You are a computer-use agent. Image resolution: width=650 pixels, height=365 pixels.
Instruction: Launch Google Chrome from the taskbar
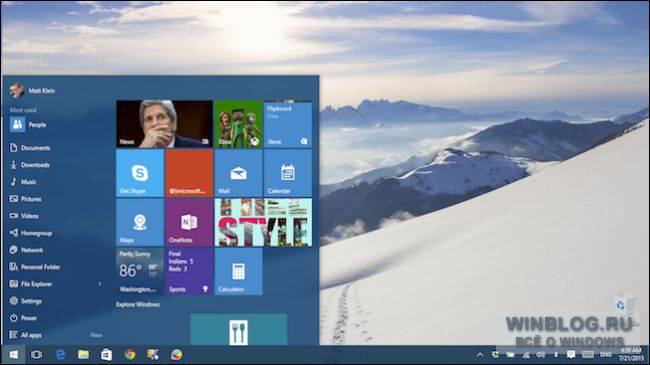point(130,355)
